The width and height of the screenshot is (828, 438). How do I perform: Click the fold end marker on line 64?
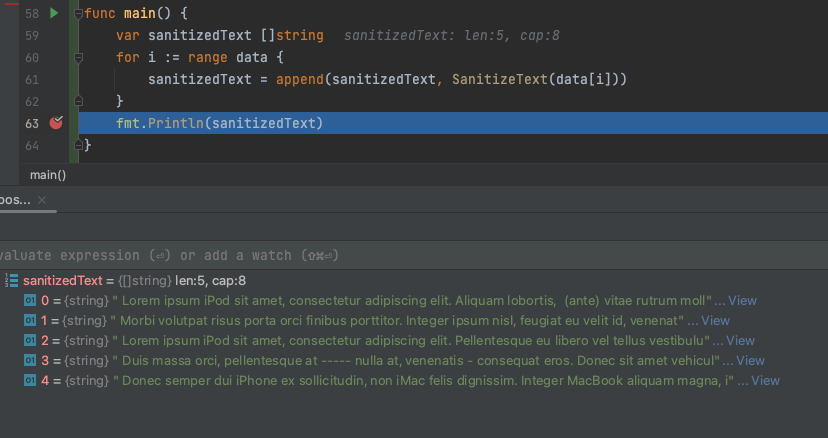tap(76, 145)
